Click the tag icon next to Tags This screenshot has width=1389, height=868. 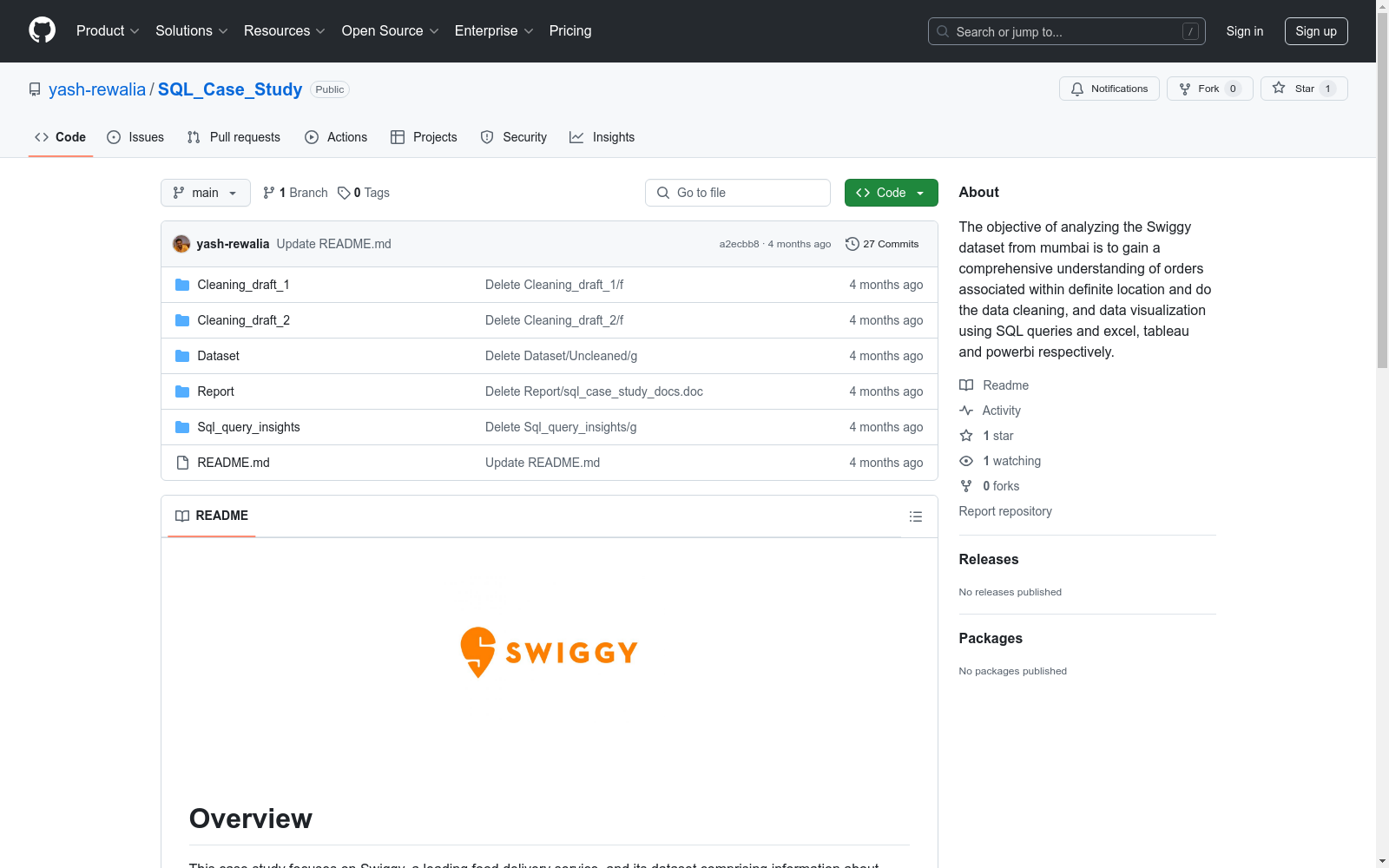point(344,193)
